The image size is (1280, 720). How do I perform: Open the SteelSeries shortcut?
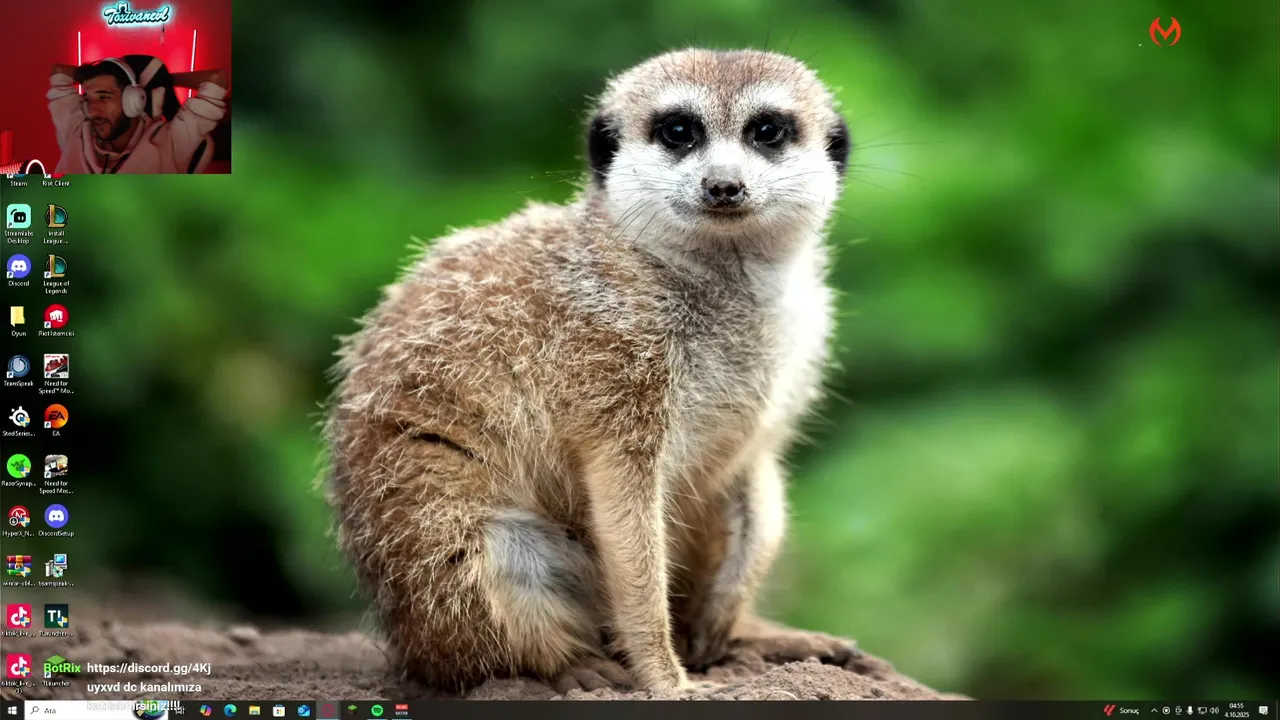click(x=18, y=421)
